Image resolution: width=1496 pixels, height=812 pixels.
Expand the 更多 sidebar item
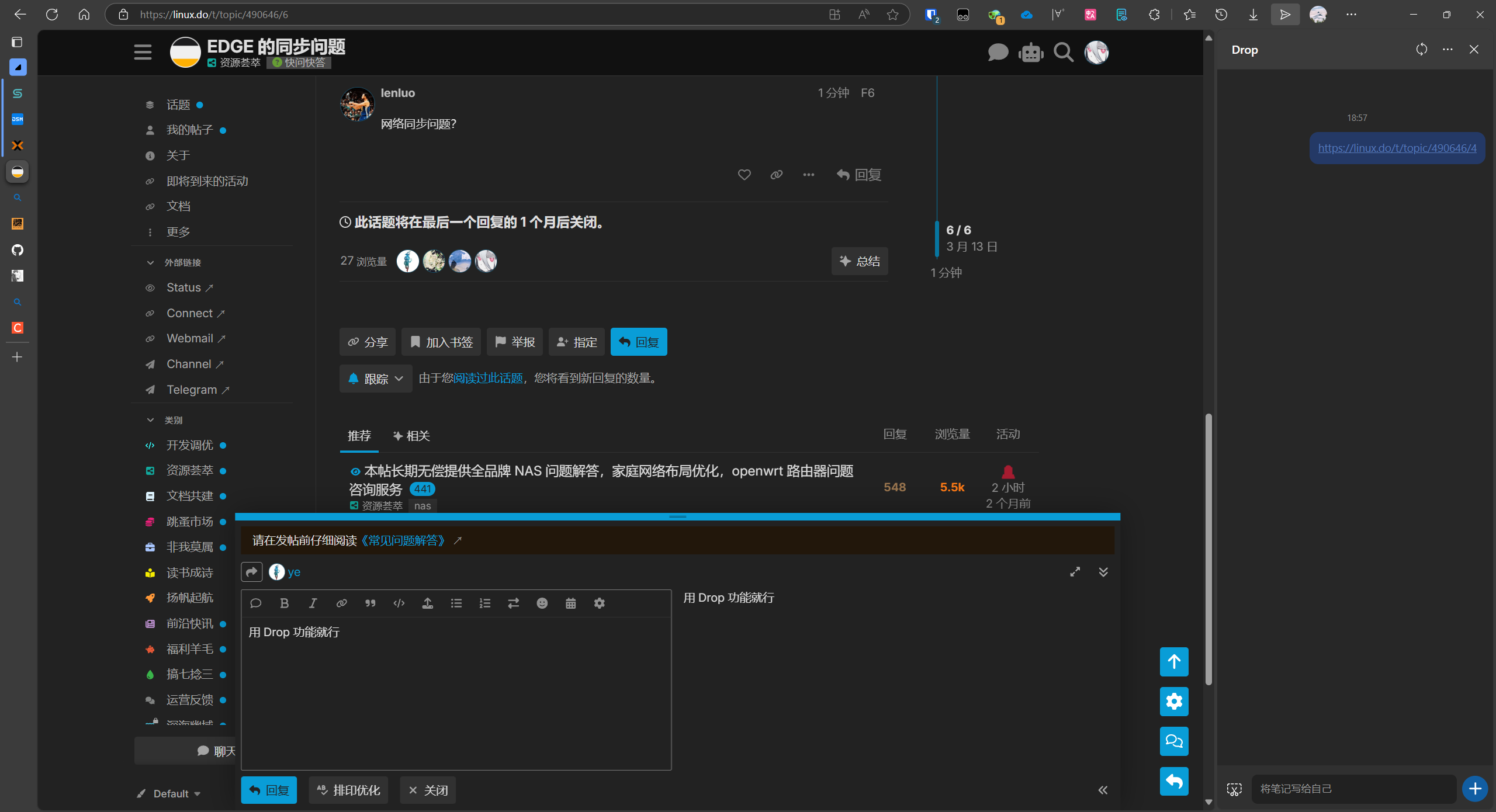point(178,232)
